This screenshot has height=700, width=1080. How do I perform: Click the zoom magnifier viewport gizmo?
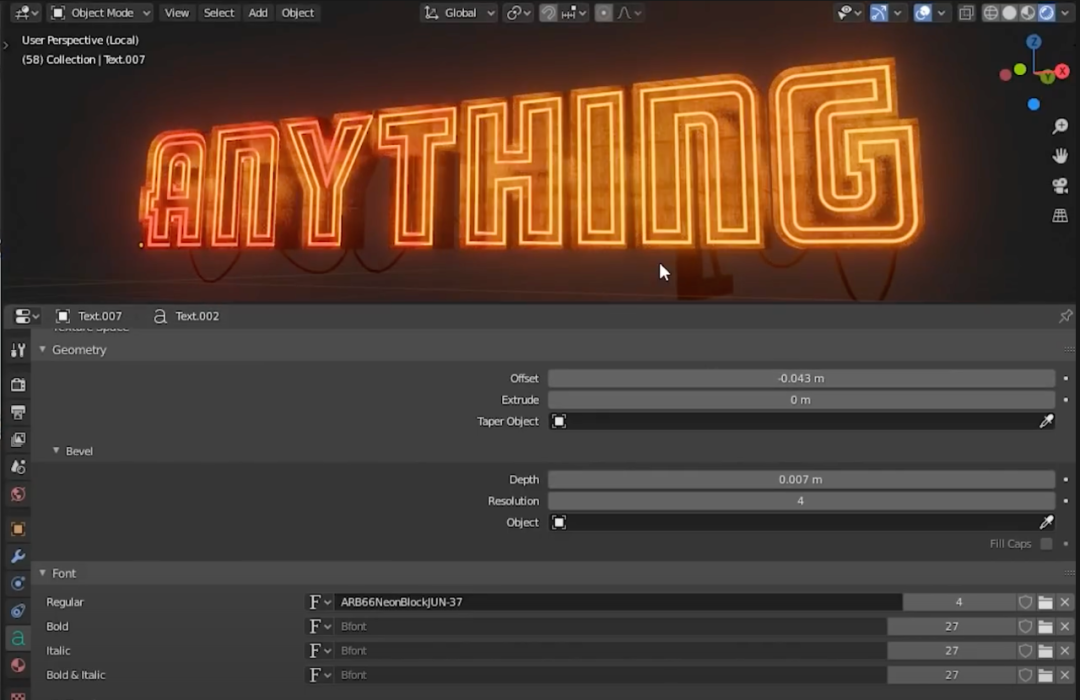(1060, 126)
